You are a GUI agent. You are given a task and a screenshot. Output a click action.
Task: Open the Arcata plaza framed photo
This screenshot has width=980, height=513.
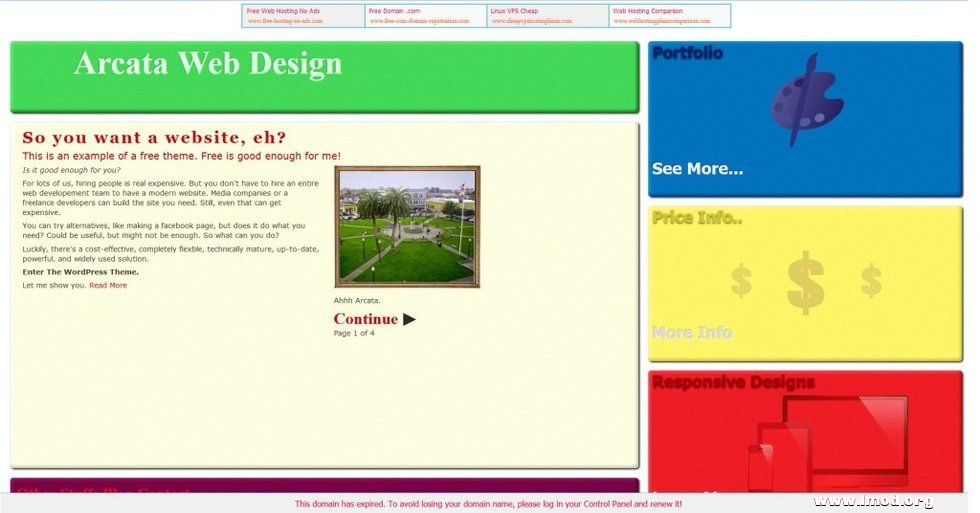tap(407, 227)
